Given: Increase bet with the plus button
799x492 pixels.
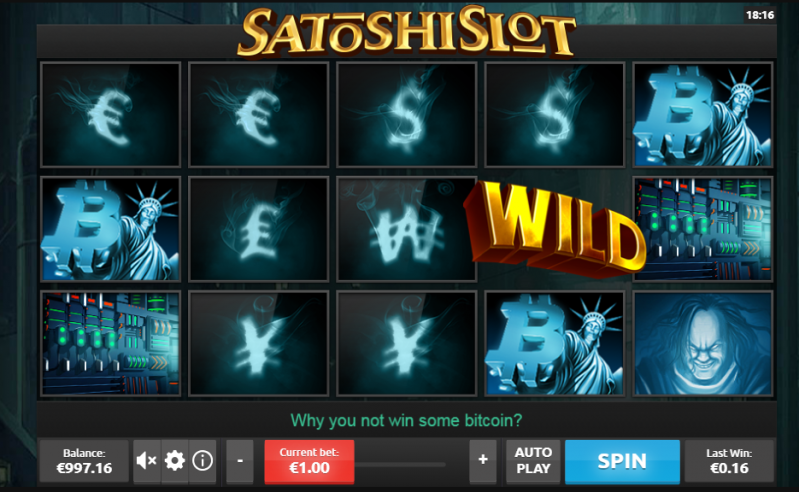Looking at the screenshot, I should tap(483, 460).
